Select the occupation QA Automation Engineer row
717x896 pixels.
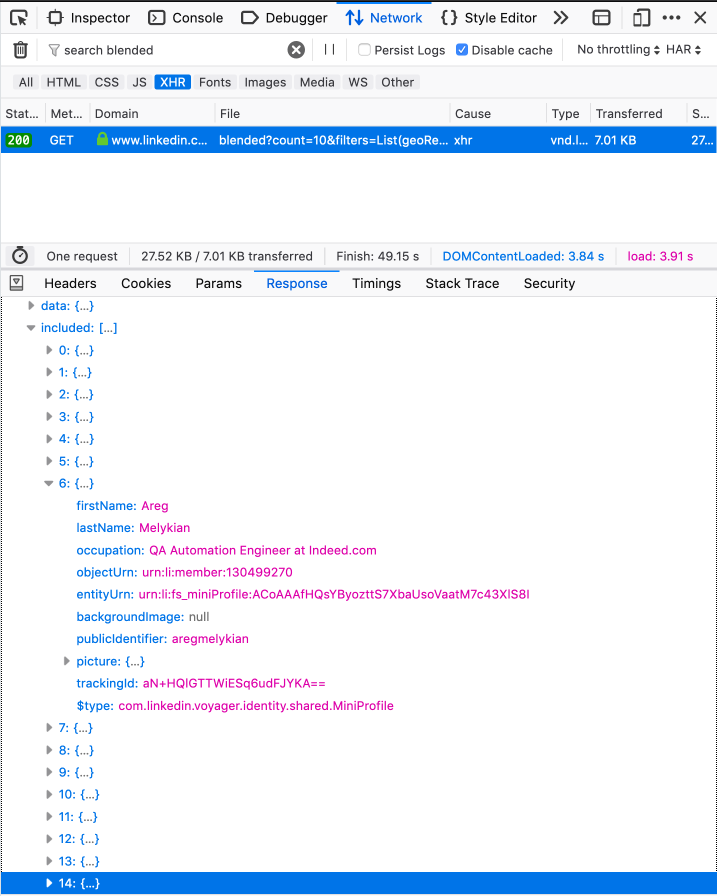click(x=358, y=550)
